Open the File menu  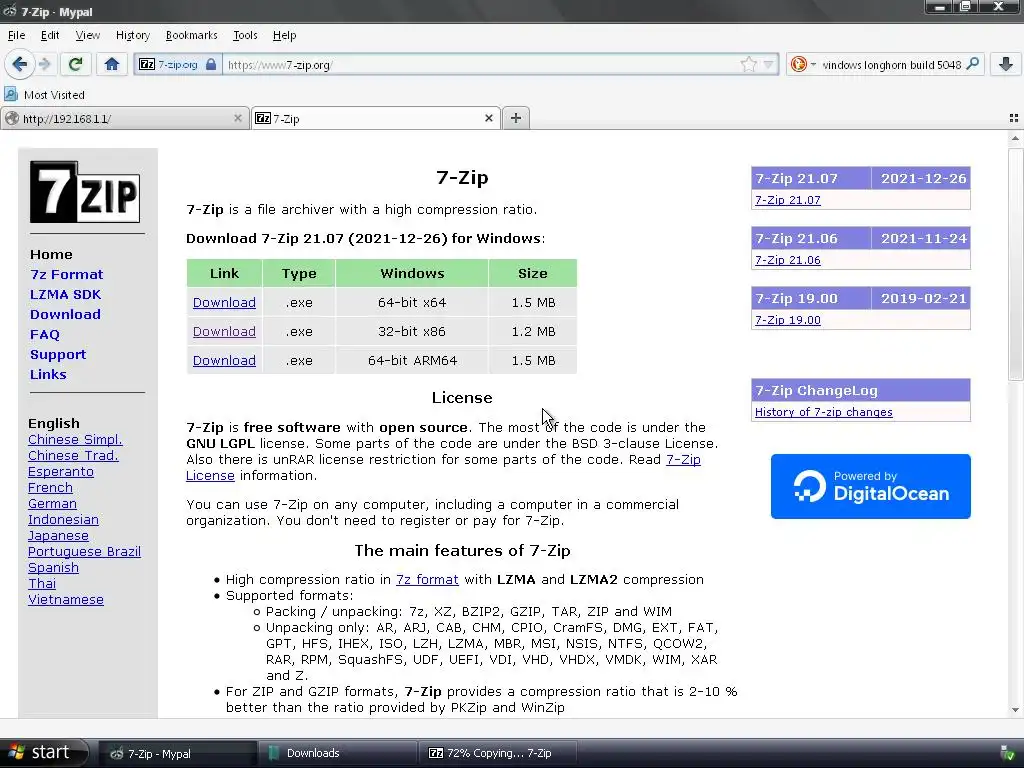16,35
